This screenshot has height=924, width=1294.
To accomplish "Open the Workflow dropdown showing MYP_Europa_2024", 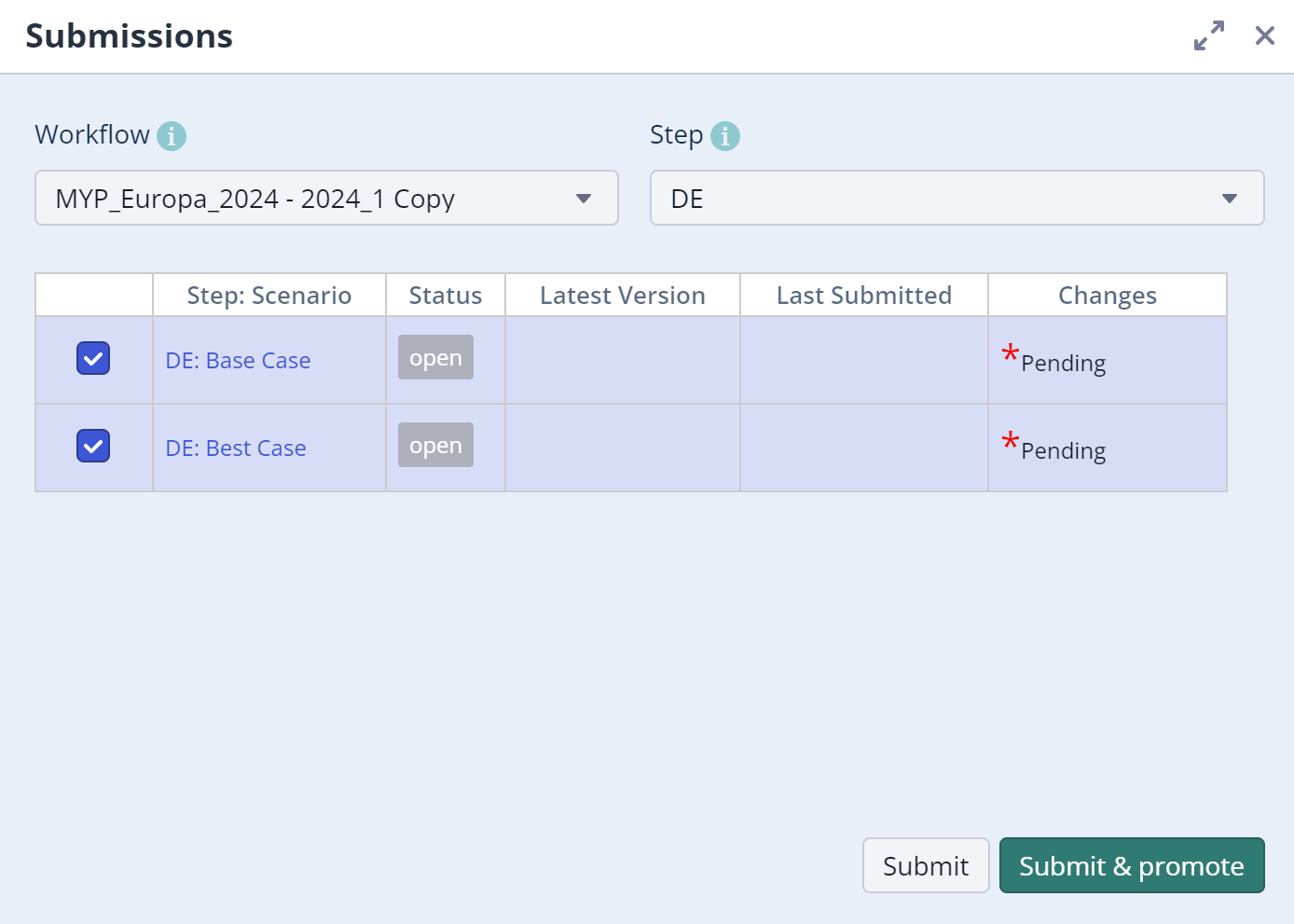I will (326, 199).
